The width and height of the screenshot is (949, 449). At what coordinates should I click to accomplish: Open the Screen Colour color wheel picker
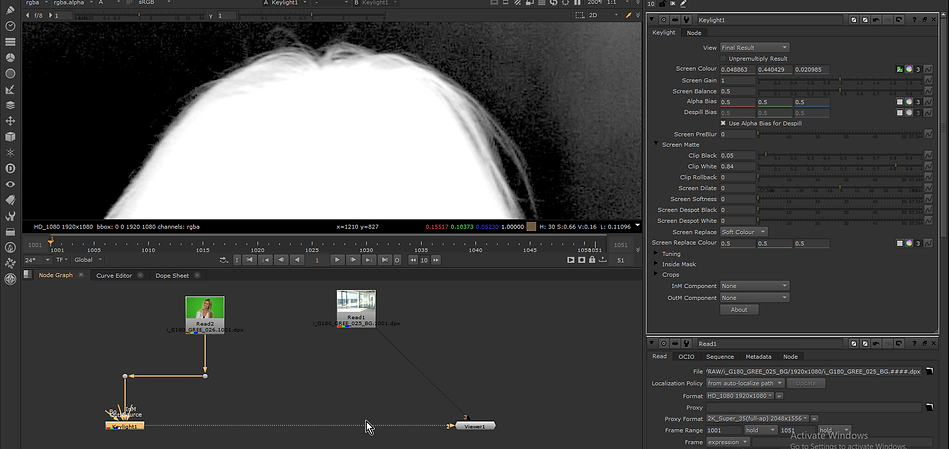click(908, 70)
